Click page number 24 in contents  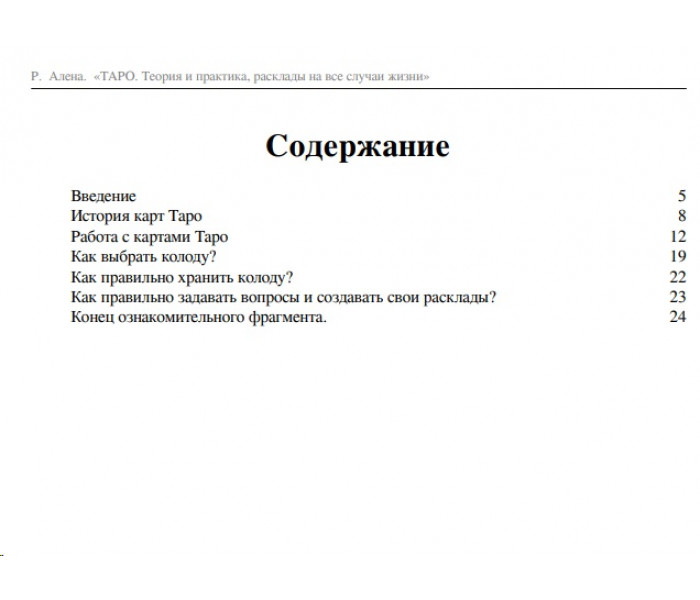click(678, 317)
